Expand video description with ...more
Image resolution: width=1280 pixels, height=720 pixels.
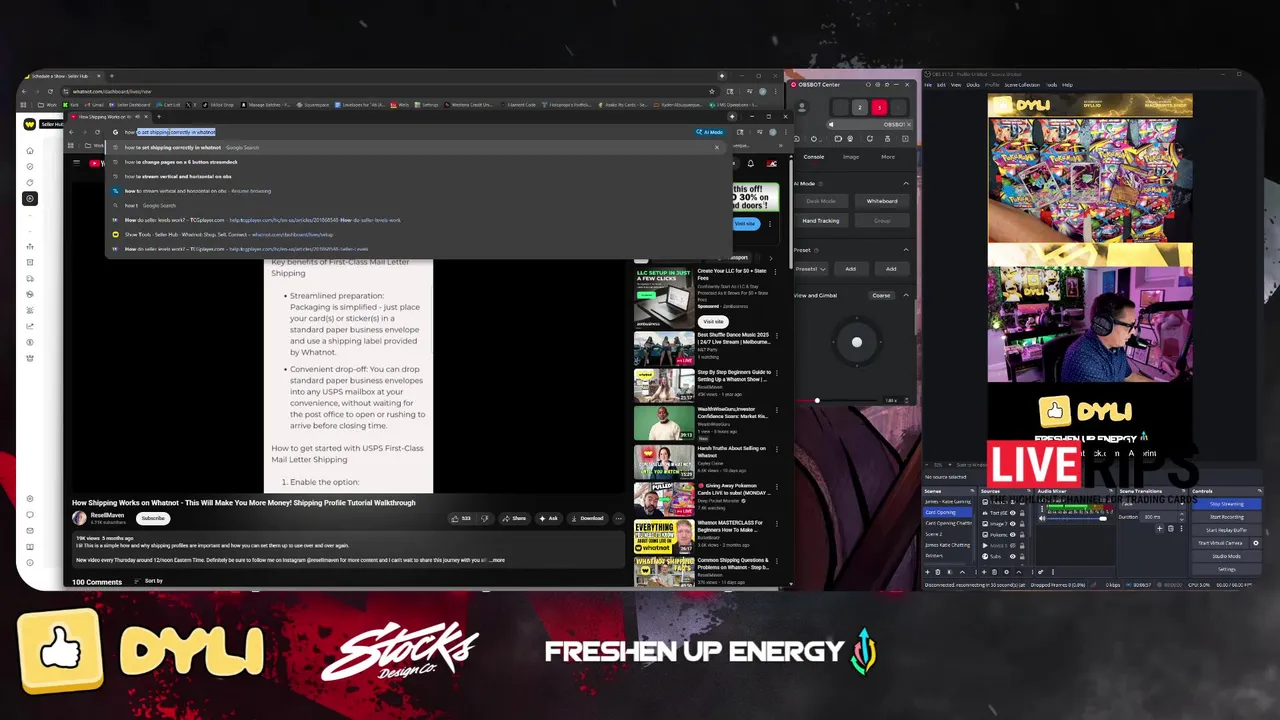(x=497, y=560)
